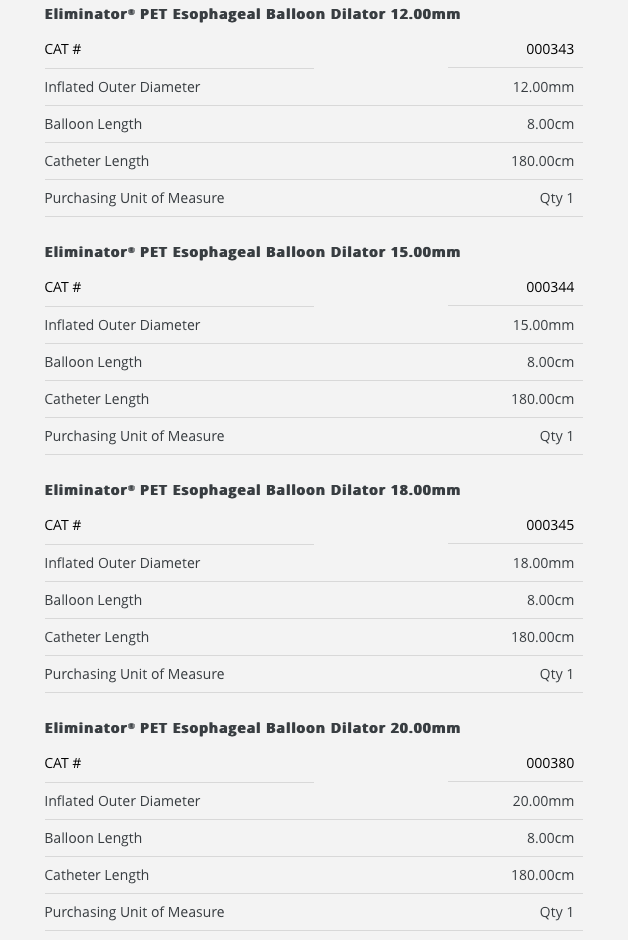Click Balloon Length label under the 15.00mm dilator

[93, 362]
